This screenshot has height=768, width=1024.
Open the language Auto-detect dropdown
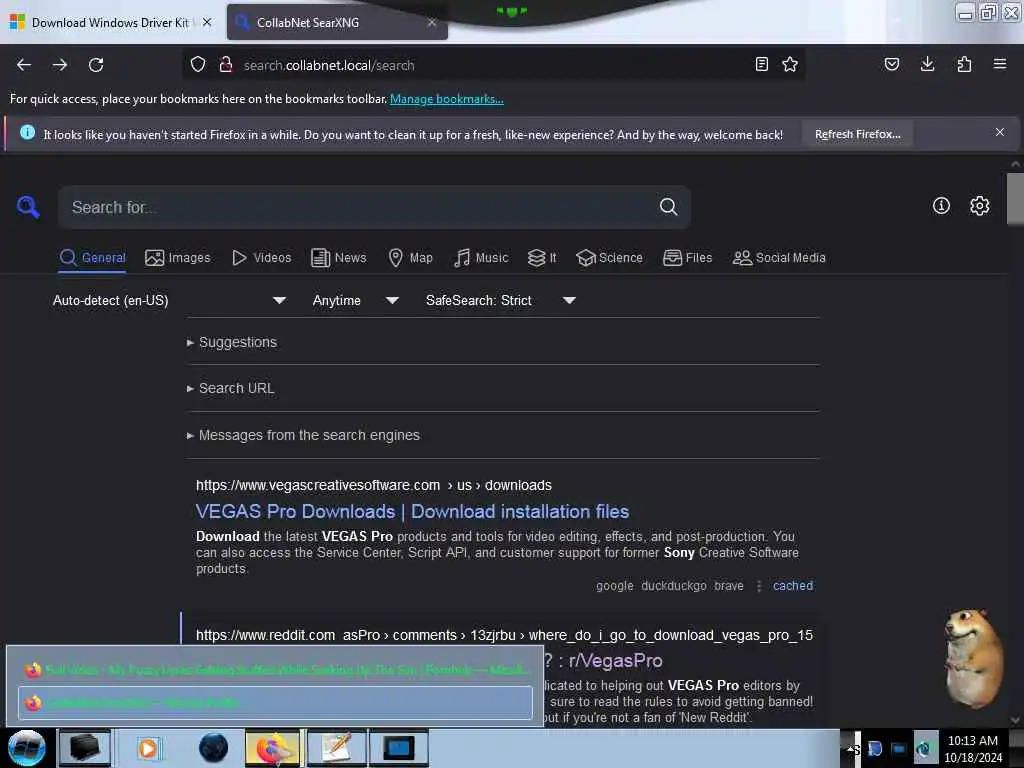(x=169, y=300)
